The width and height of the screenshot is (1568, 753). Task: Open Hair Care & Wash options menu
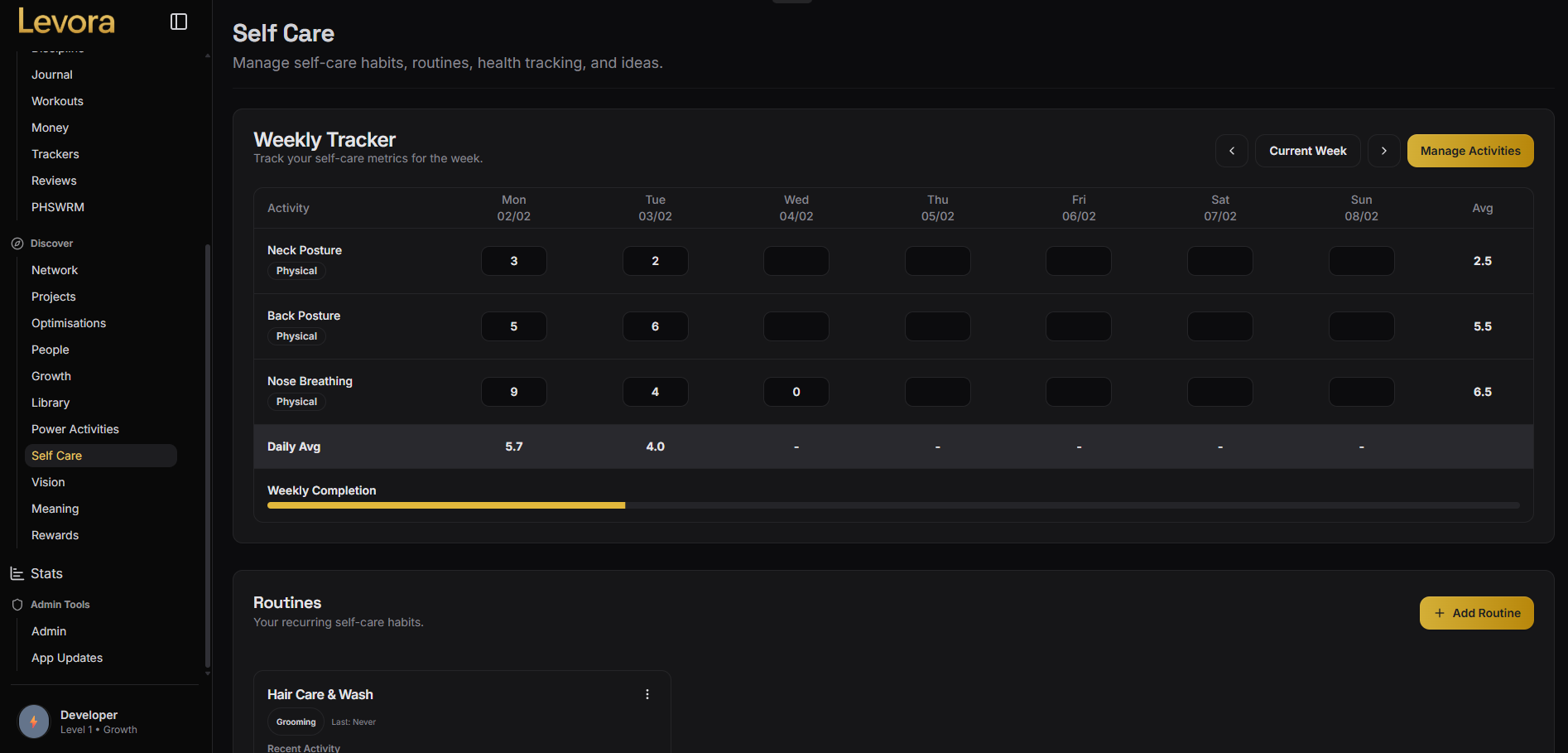tap(647, 694)
